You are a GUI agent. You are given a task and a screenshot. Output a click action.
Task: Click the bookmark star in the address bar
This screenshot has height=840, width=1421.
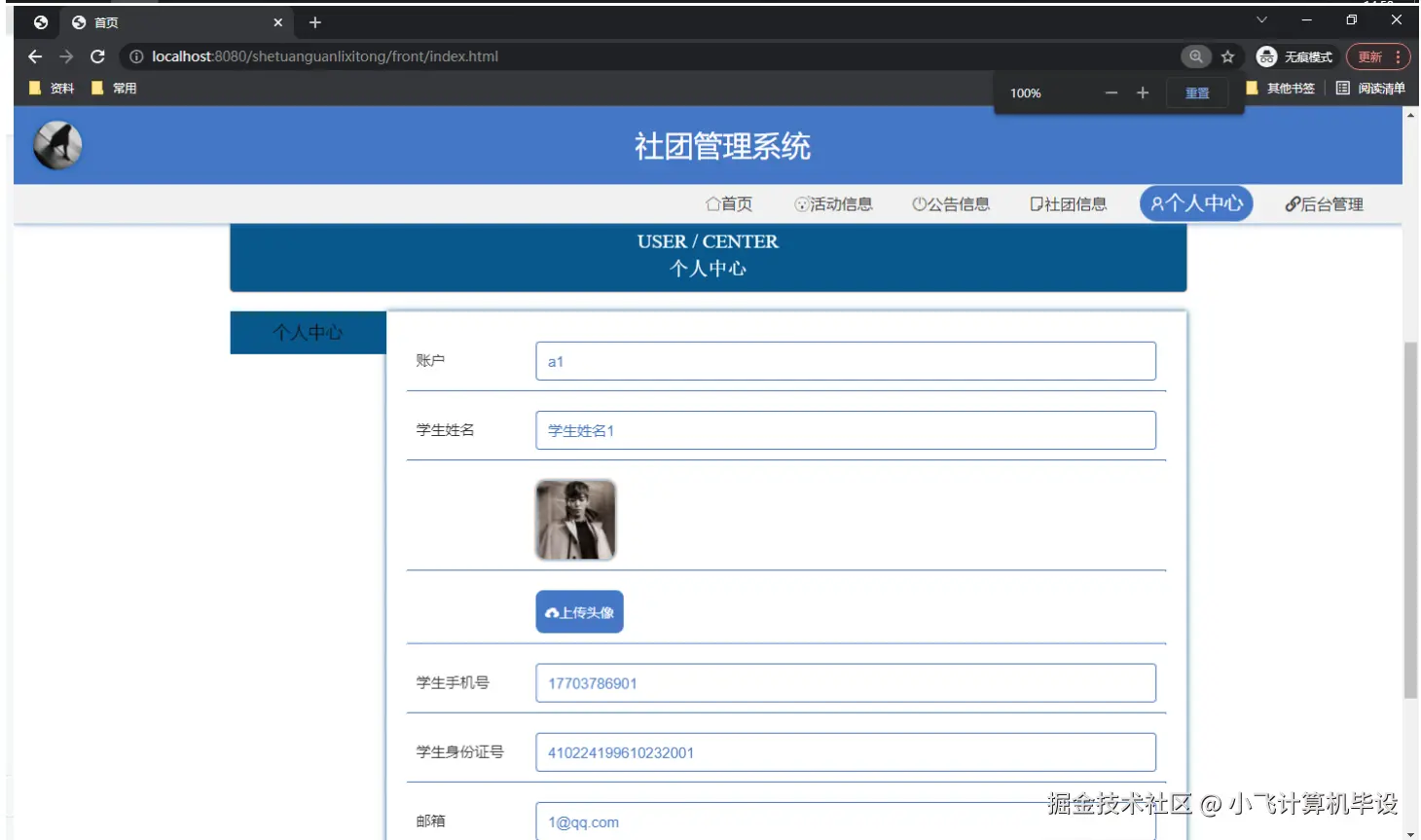click(1227, 56)
